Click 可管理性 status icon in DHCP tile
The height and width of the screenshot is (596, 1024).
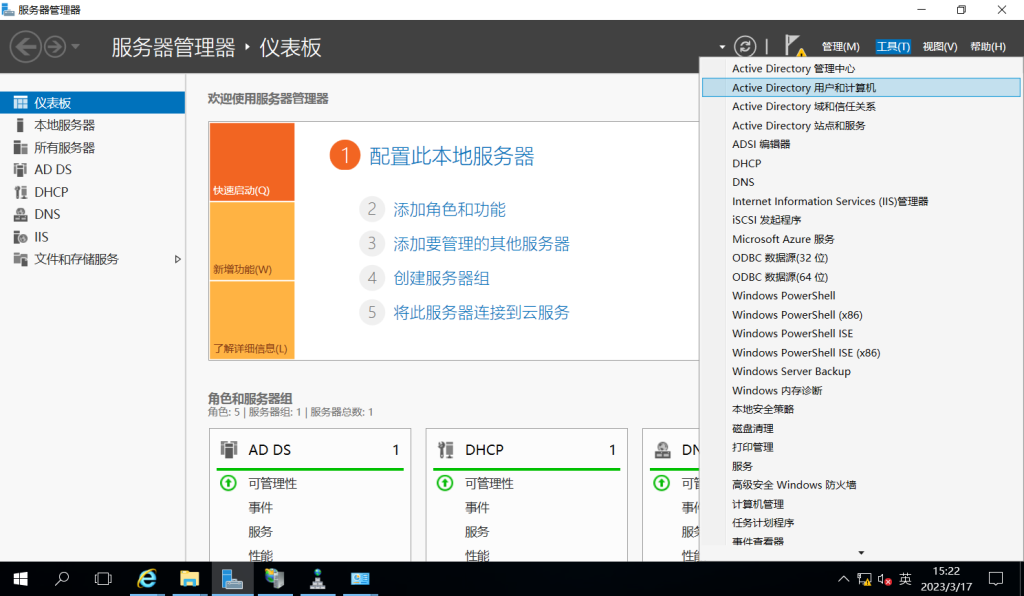(445, 483)
